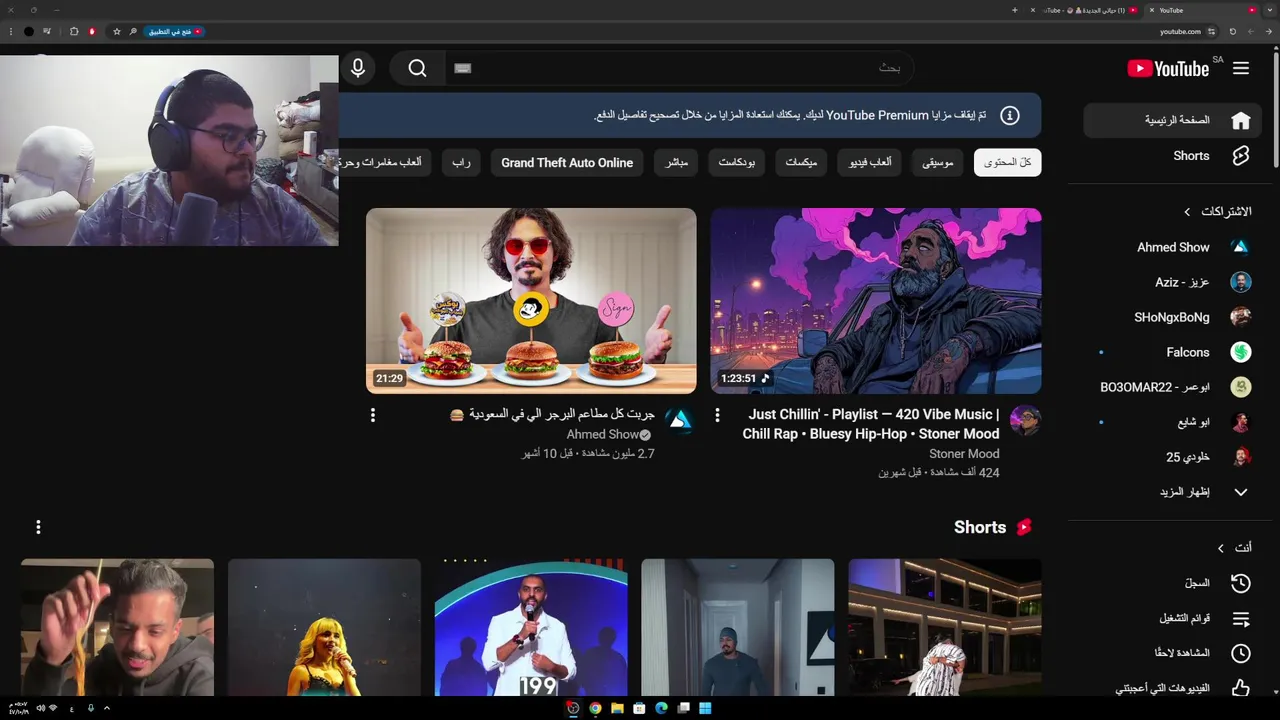
Task: Open the YouTube hamburger guide menu
Action: pyautogui.click(x=1241, y=68)
